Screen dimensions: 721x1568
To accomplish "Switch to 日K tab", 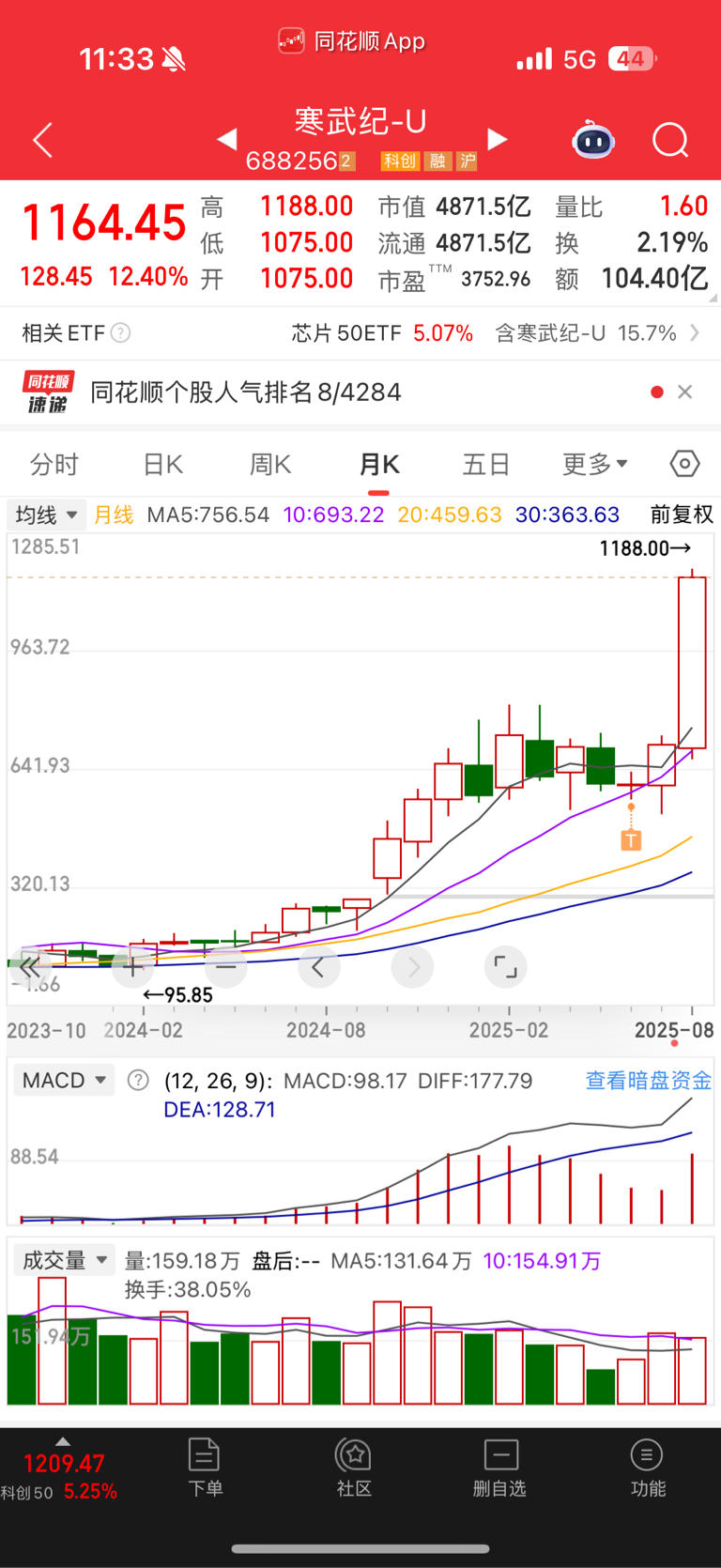I will pos(162,464).
